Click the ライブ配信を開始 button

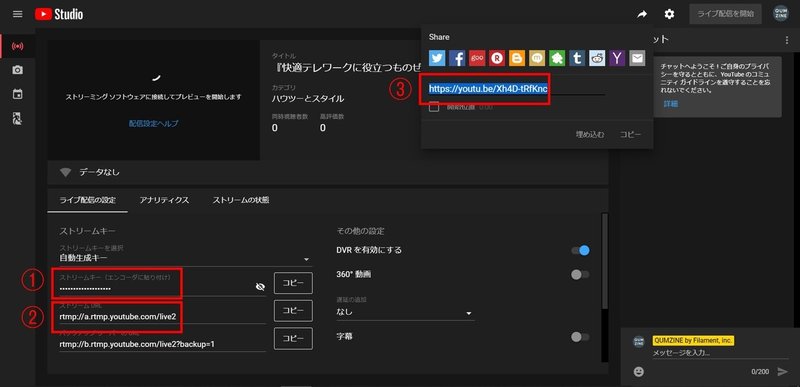pyautogui.click(x=726, y=14)
